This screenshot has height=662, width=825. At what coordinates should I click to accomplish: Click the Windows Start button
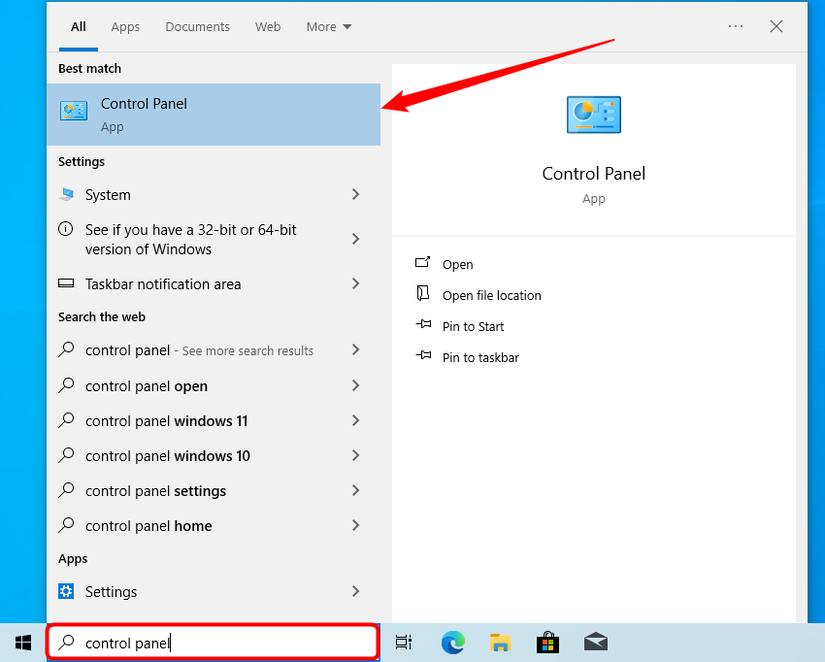pyautogui.click(x=23, y=642)
